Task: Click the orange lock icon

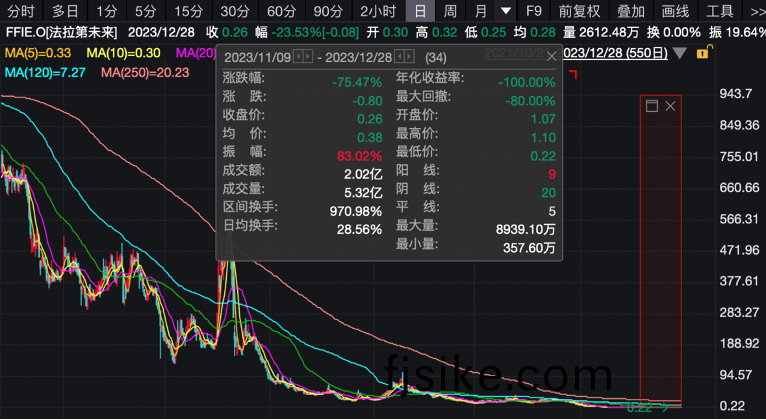Action: tap(702, 53)
